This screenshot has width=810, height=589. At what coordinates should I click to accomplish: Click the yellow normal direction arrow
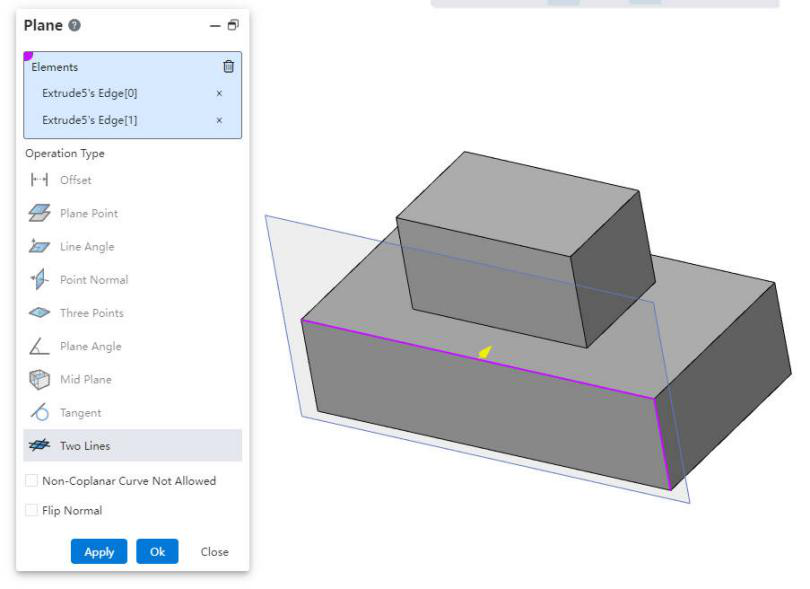pos(485,352)
